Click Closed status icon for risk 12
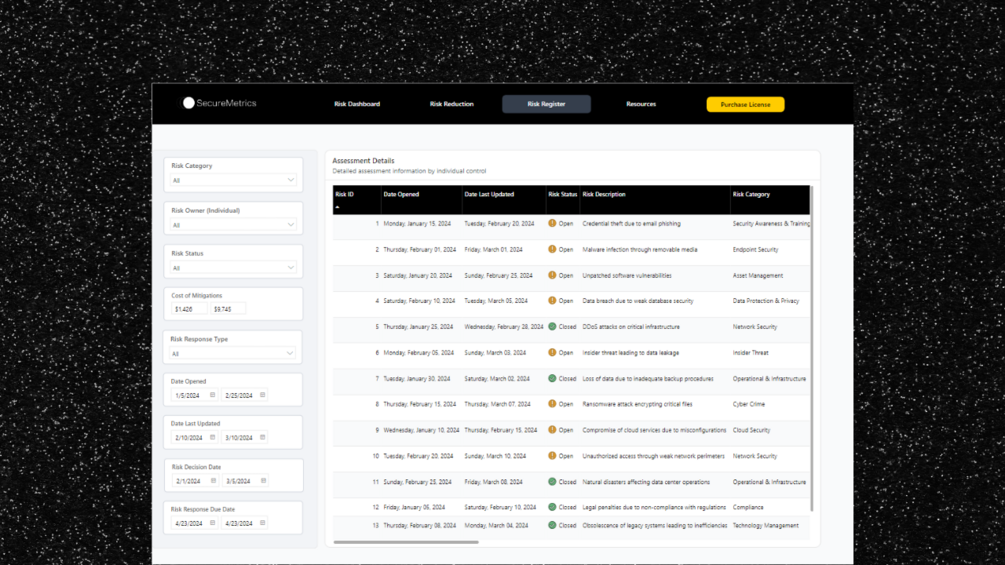 [552, 507]
